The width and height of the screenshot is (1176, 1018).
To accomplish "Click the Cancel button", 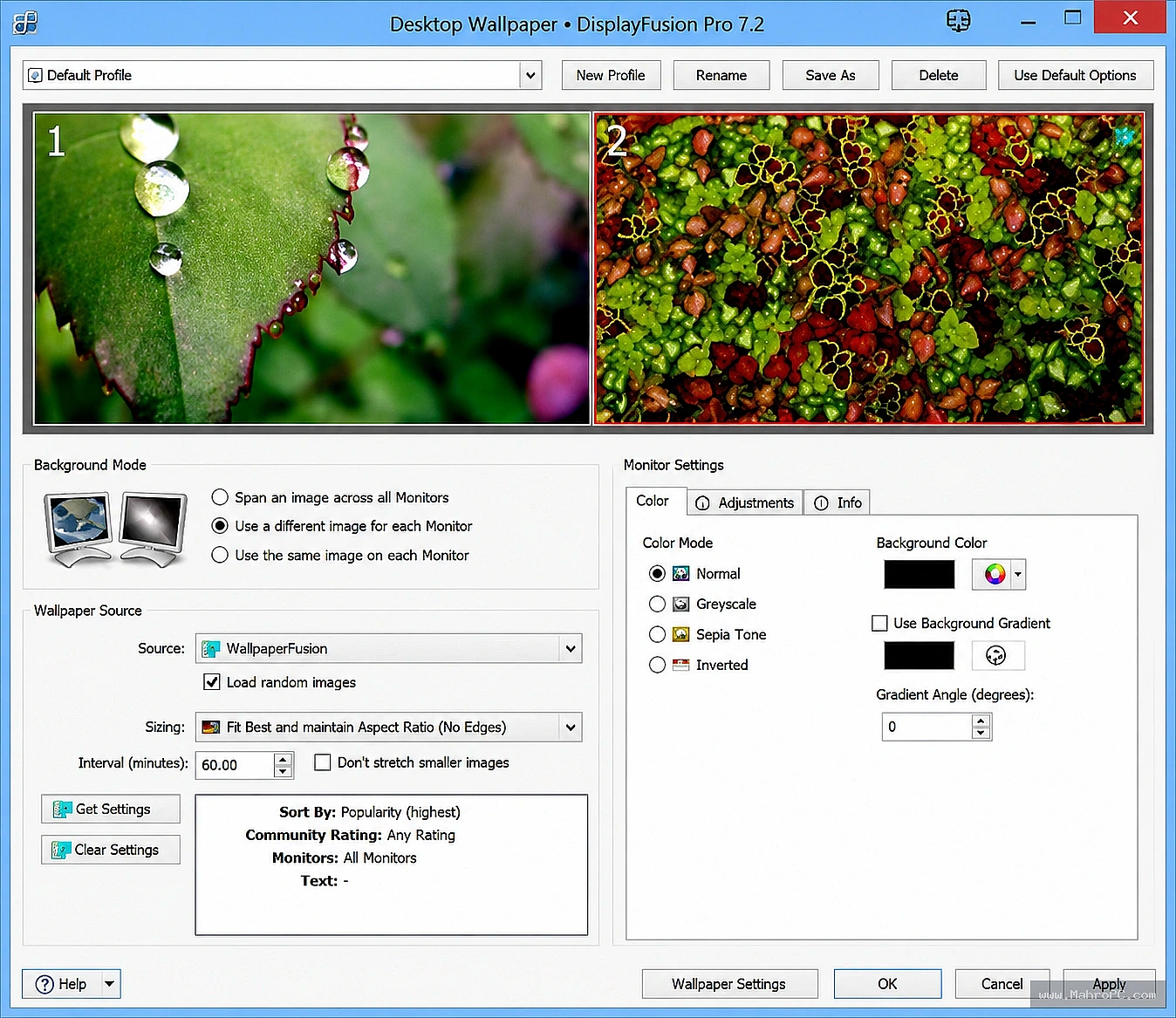I will 1002,984.
